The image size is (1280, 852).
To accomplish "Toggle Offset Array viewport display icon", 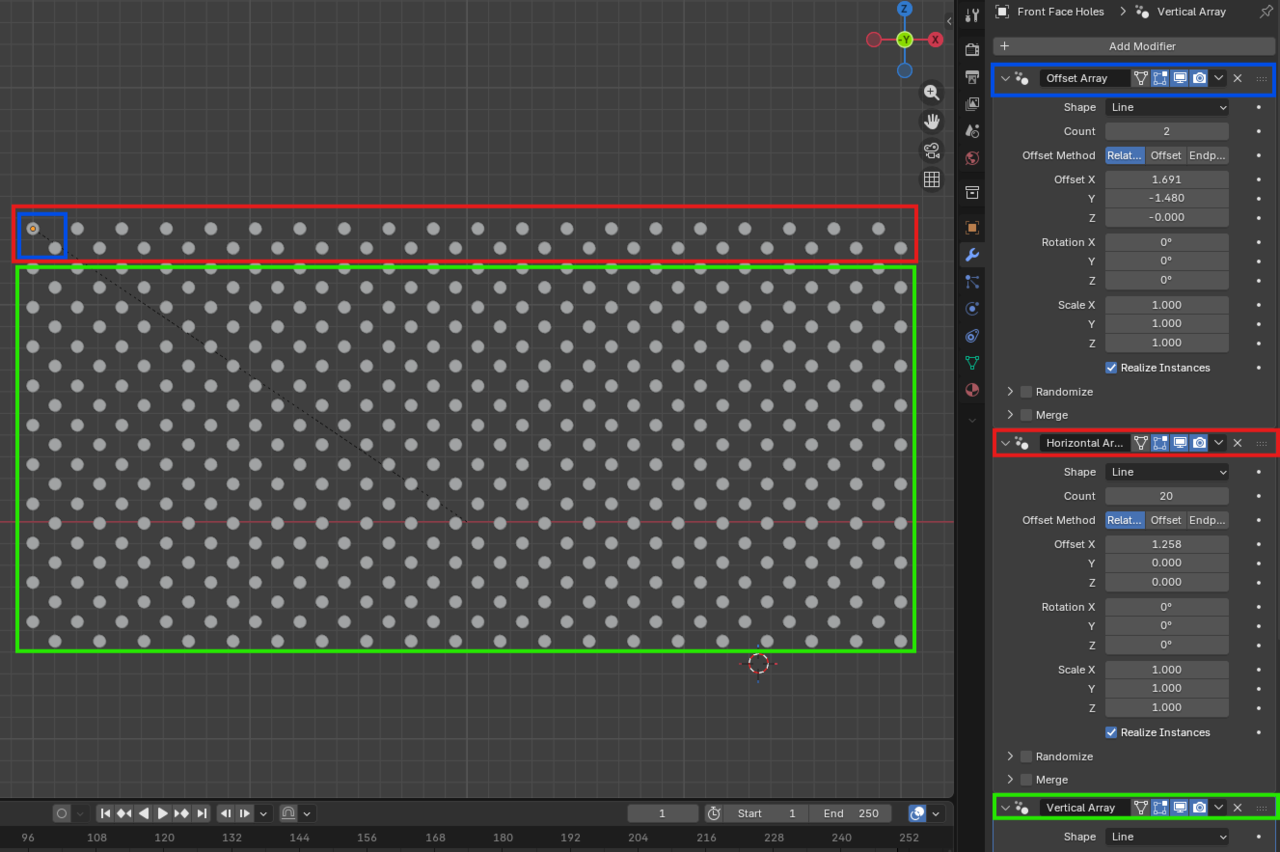I will (1180, 78).
